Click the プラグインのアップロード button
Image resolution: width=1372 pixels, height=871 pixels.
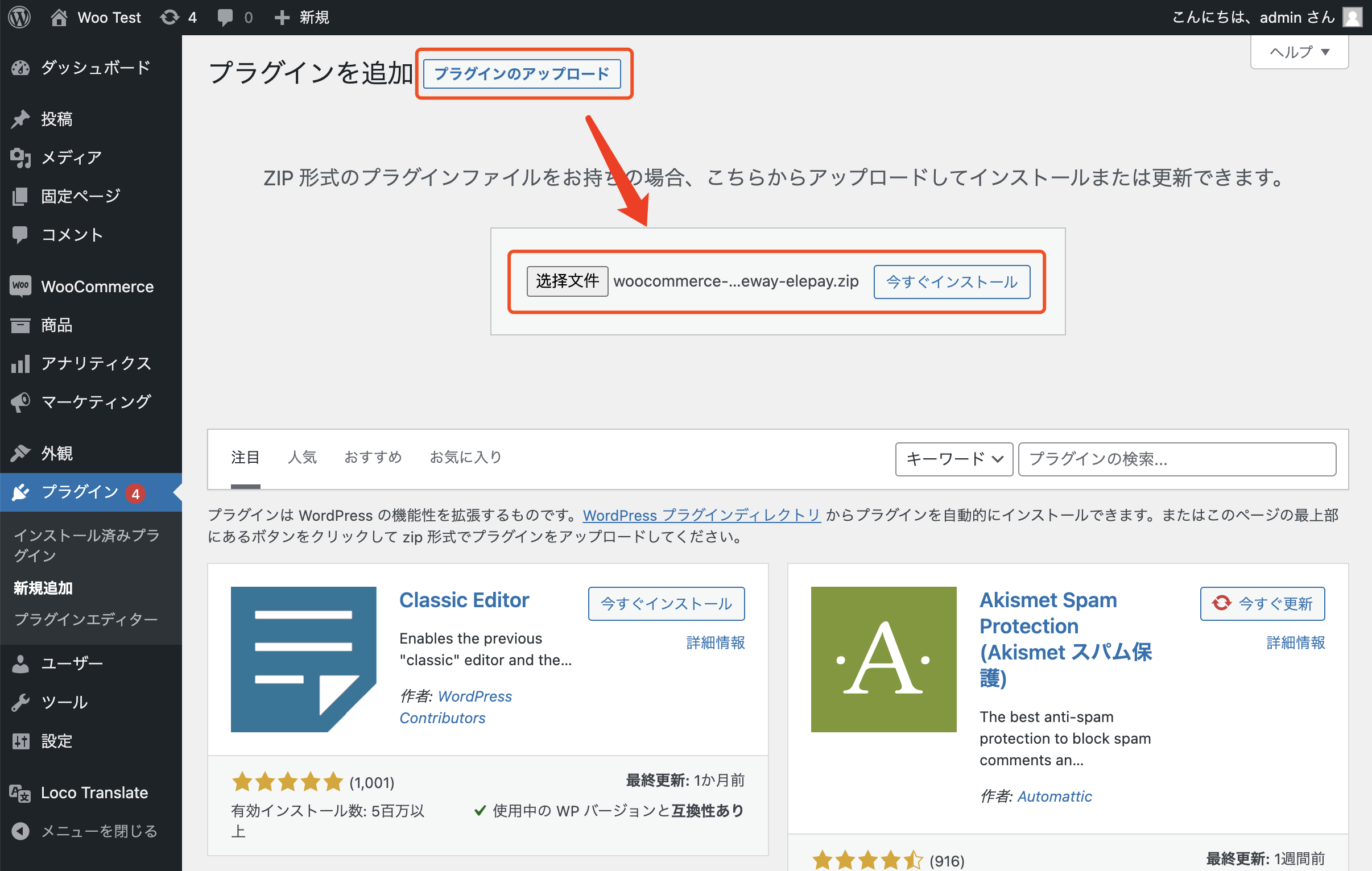[x=522, y=73]
